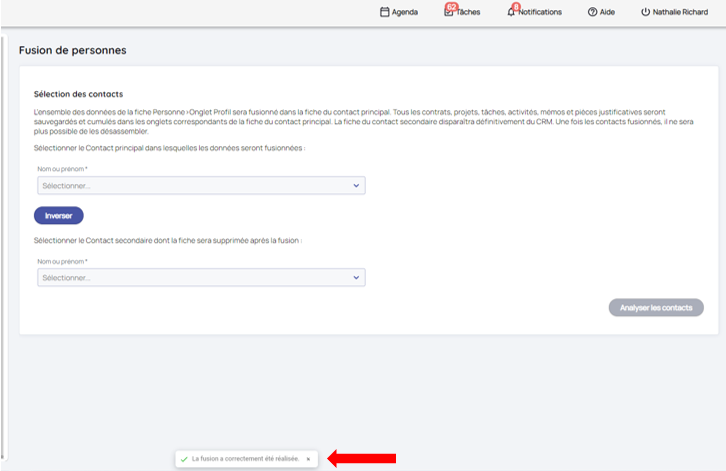The height and width of the screenshot is (471, 726).
Task: Expand the secondary contact dropdown chevron
Action: [x=356, y=277]
